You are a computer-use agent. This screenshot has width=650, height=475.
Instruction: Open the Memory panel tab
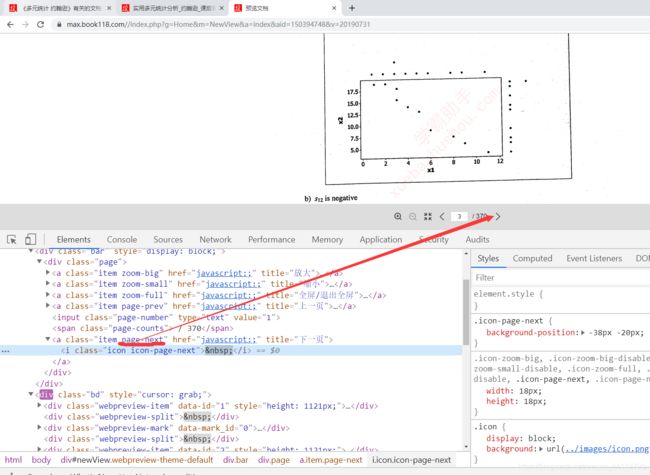point(327,240)
